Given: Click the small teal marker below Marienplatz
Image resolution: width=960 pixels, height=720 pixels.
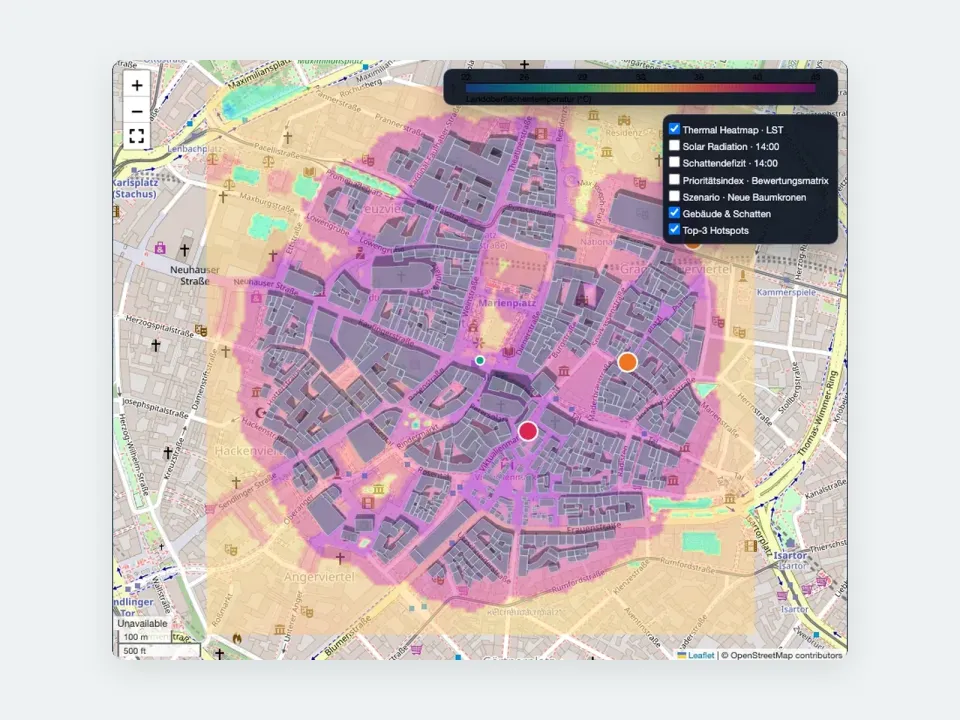Looking at the screenshot, I should click(x=480, y=361).
